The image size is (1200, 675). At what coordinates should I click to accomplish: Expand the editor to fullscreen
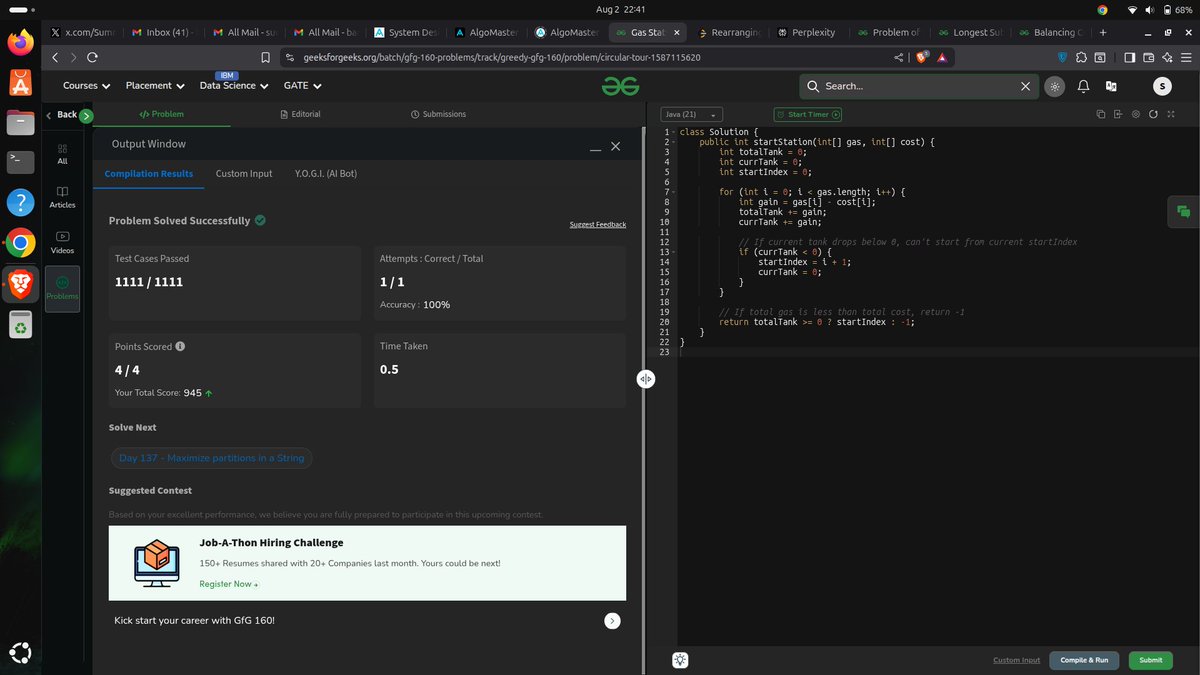[1170, 114]
